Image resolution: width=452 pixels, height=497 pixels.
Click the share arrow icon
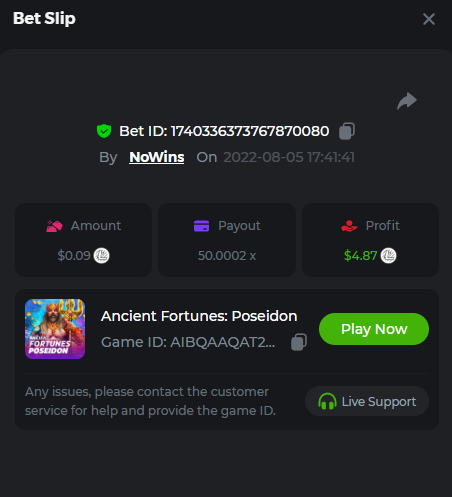(407, 101)
